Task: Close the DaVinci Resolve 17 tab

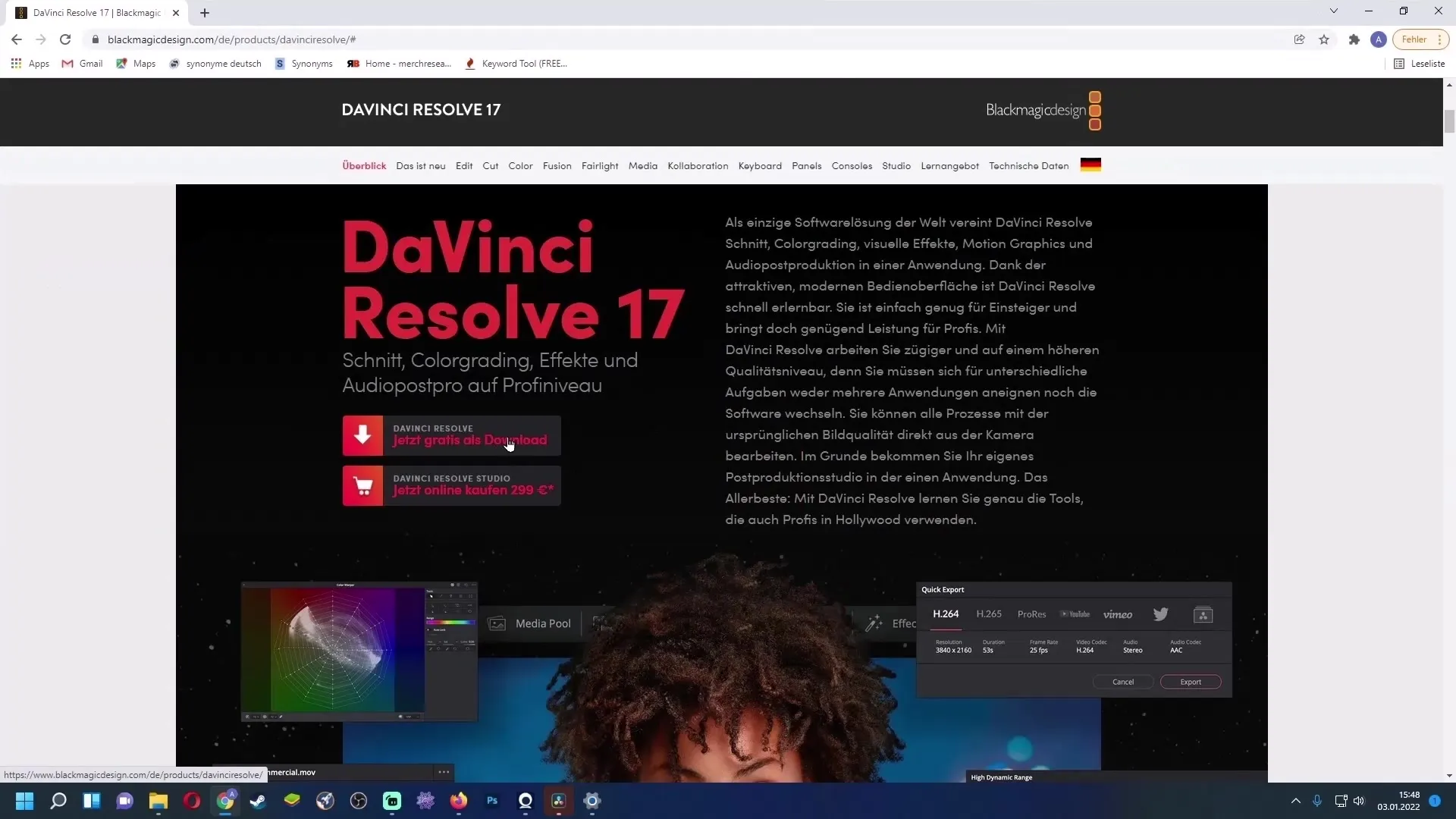Action: pos(176,13)
